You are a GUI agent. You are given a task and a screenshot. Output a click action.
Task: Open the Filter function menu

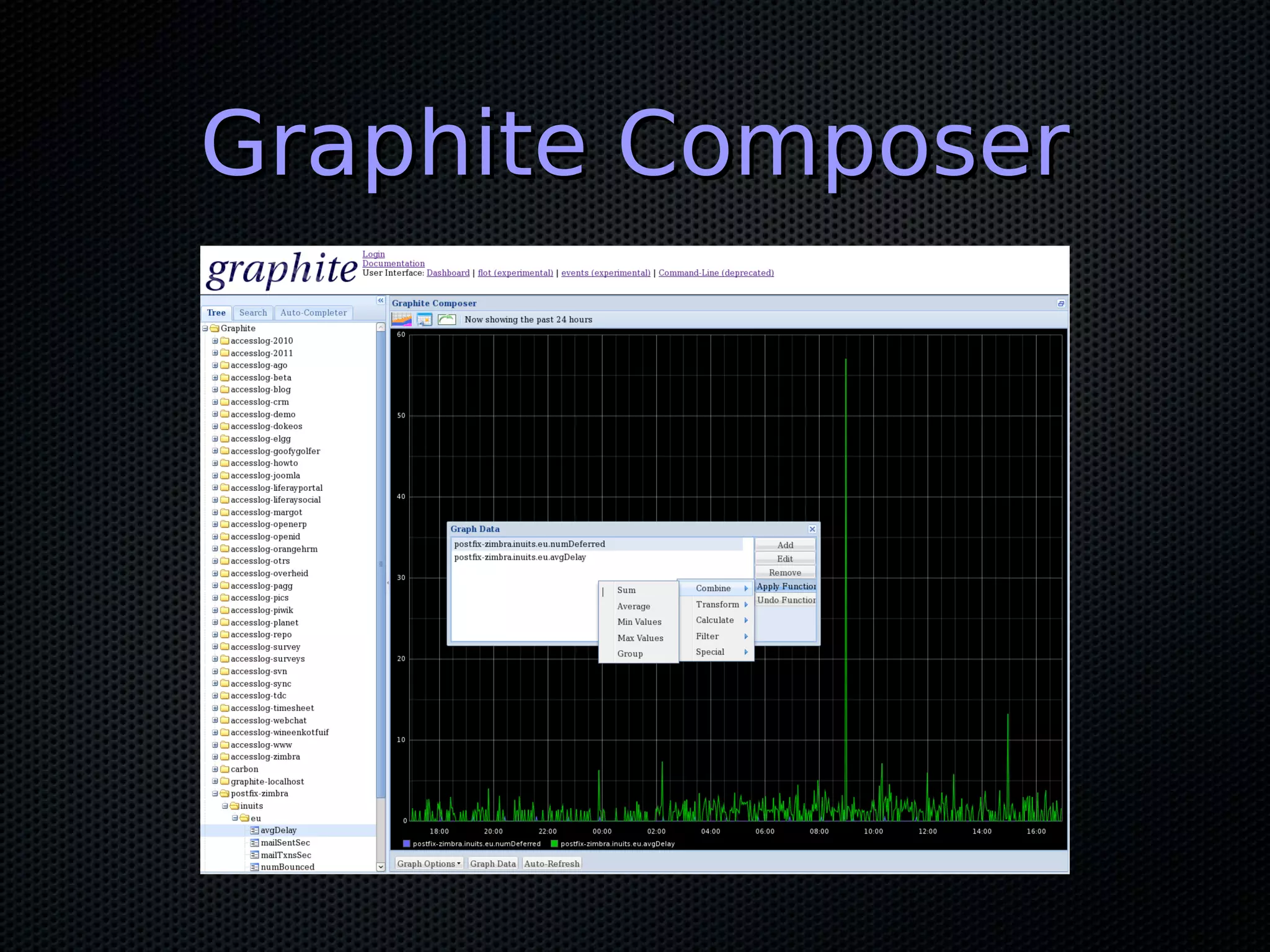pos(716,636)
